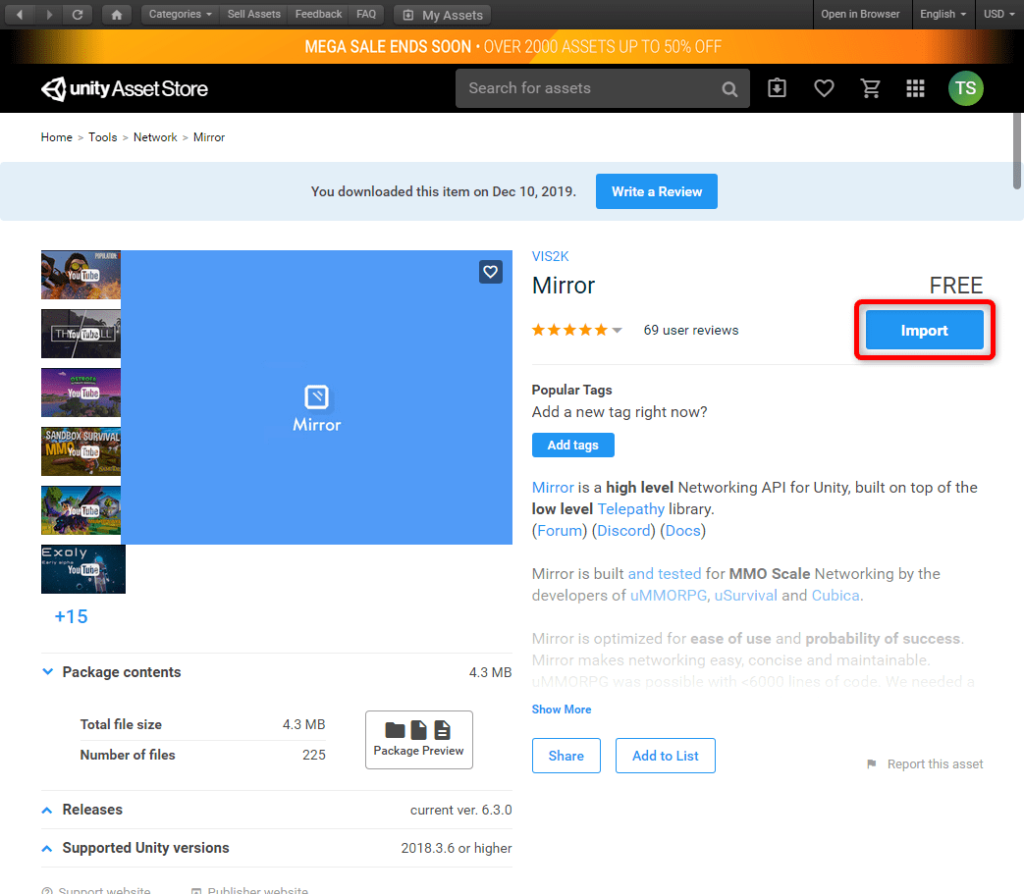Click the Mirror logo in preview image
Viewport: 1024px width, 894px height.
(317, 409)
